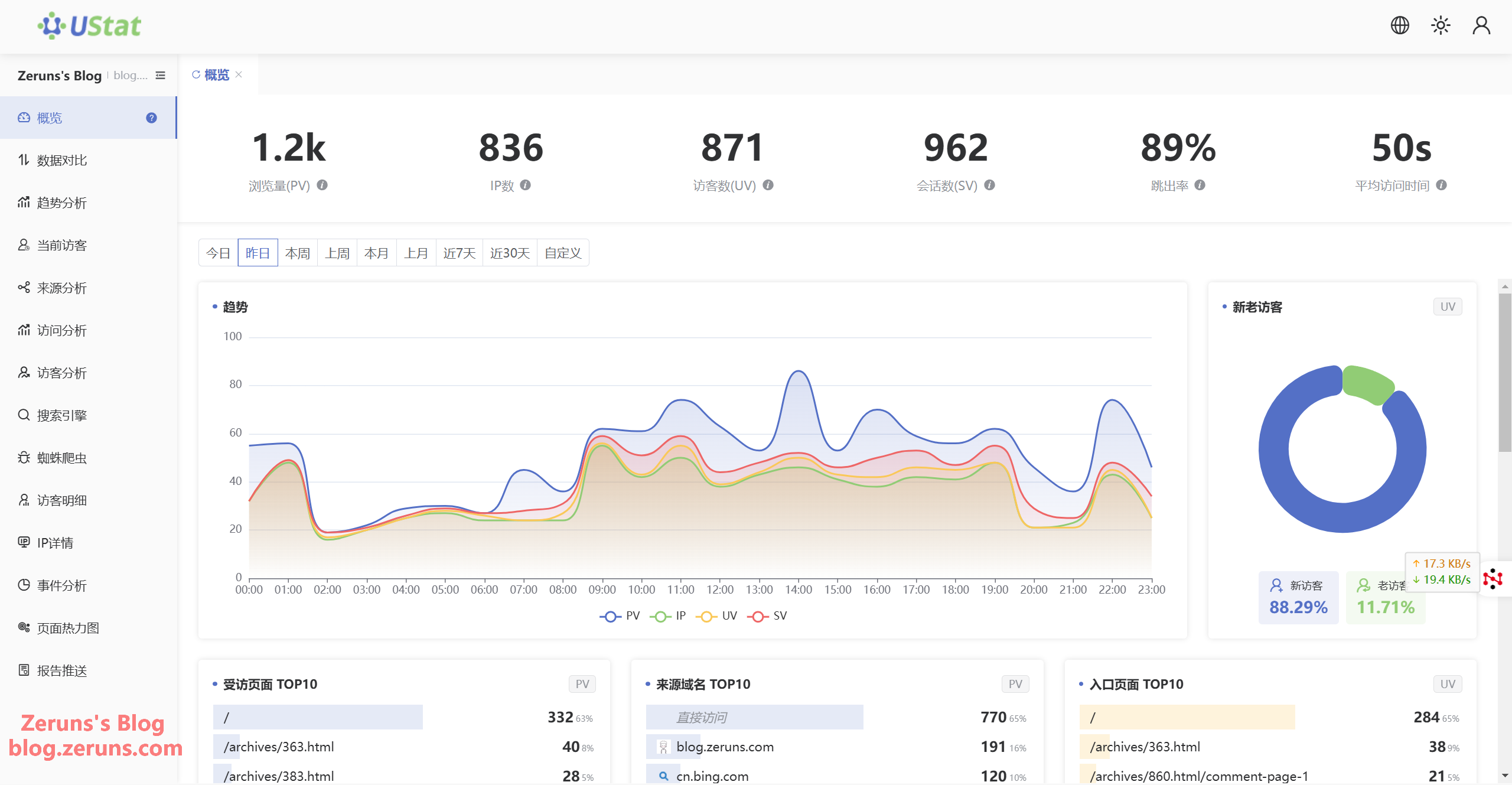Select the 蜘蛛爬虫 crawler section
This screenshot has width=1512, height=785.
pyautogui.click(x=61, y=458)
